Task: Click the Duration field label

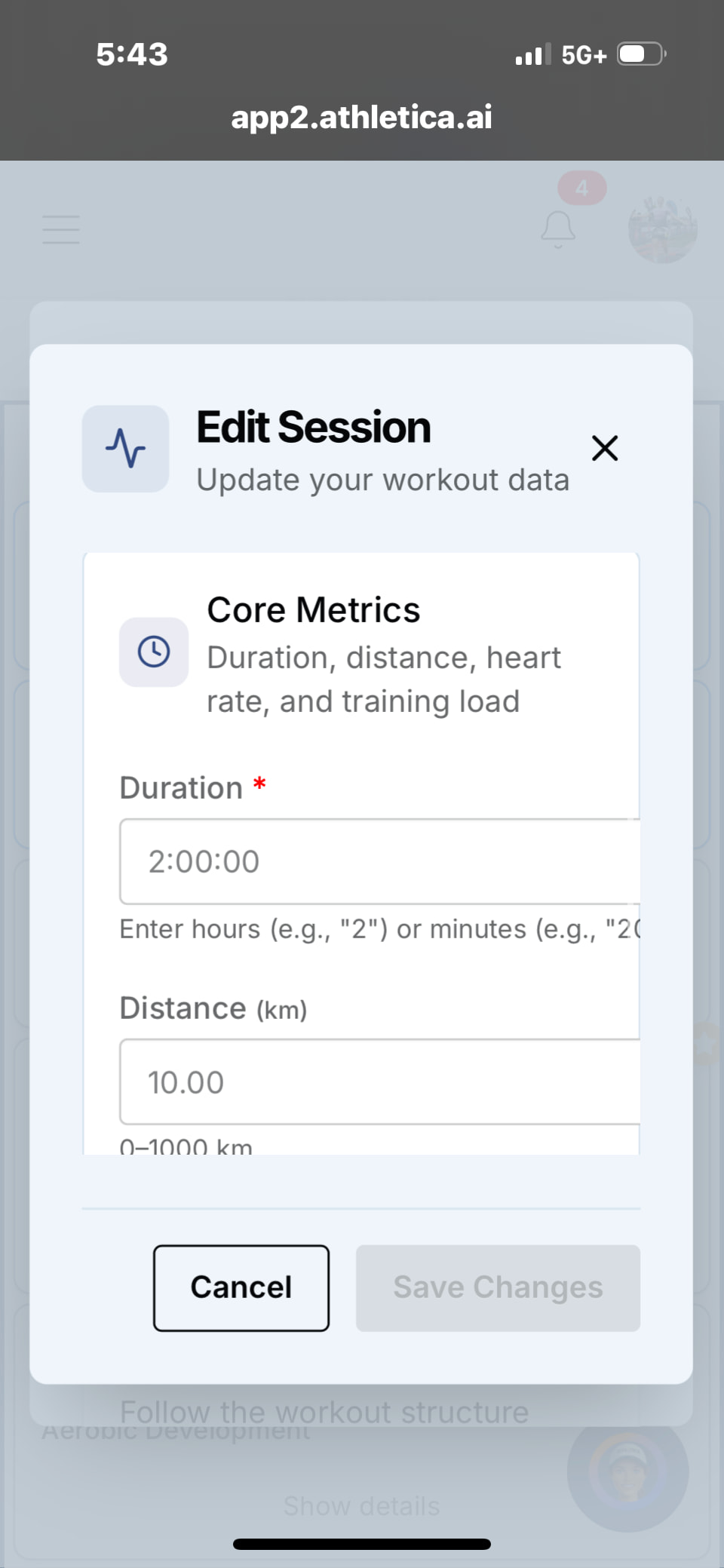Action: [181, 788]
